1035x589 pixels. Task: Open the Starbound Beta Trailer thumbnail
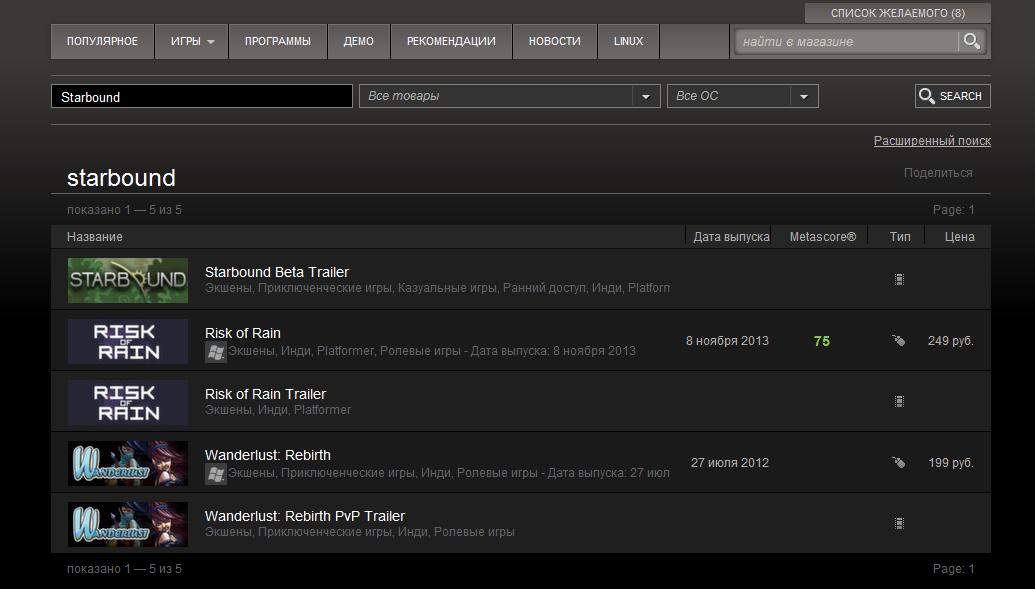pos(128,280)
